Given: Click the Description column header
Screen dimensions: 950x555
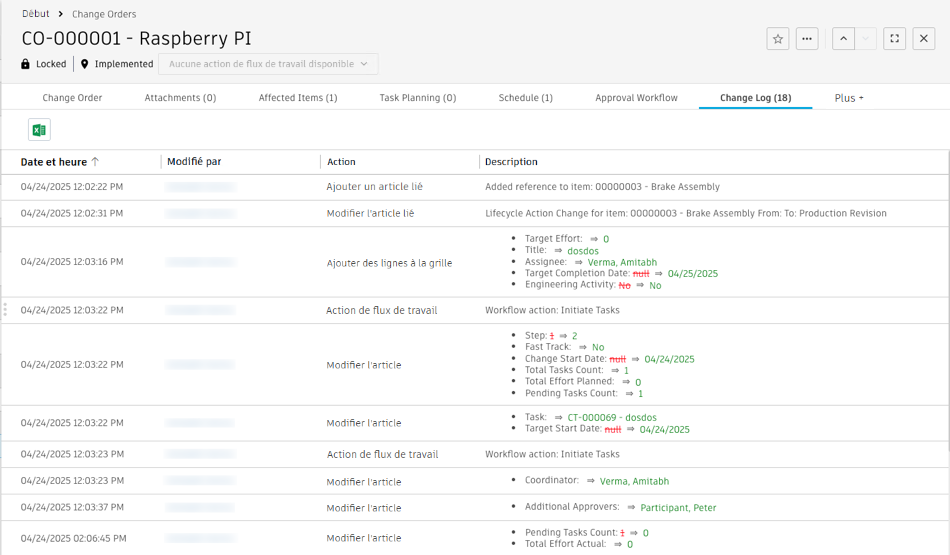Looking at the screenshot, I should (511, 162).
